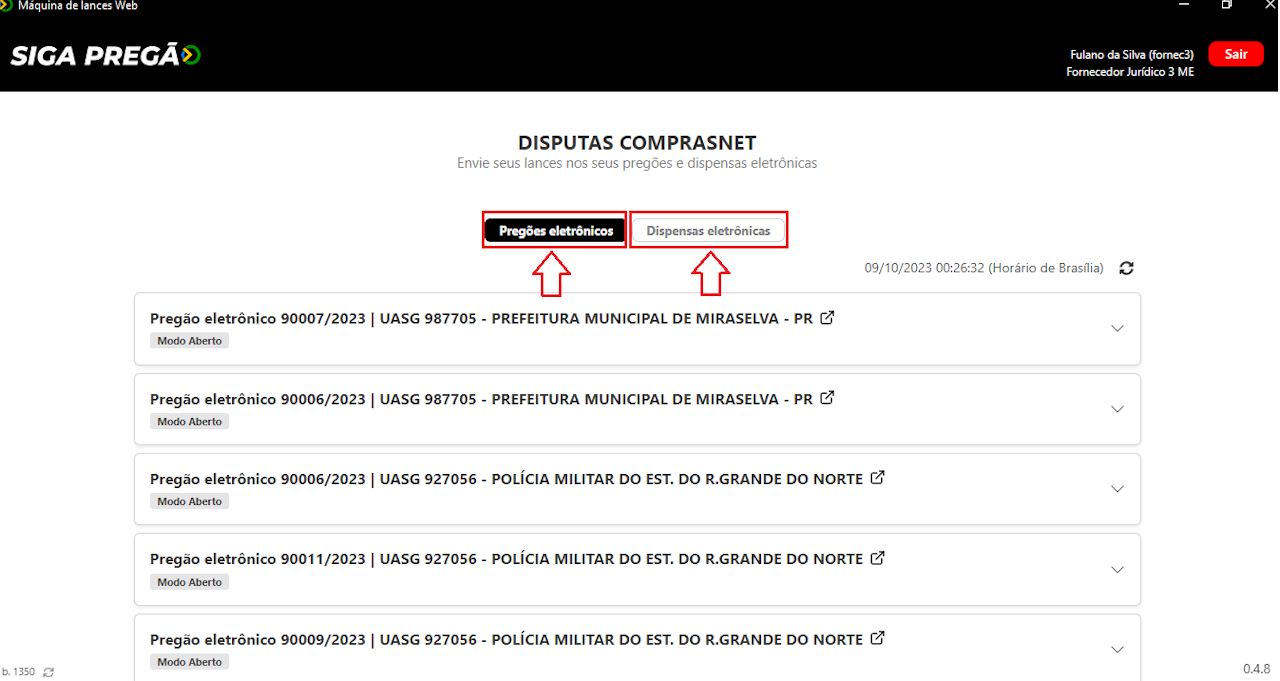Click the SIGA PREGÃO logo
The height and width of the screenshot is (681, 1280).
[106, 56]
